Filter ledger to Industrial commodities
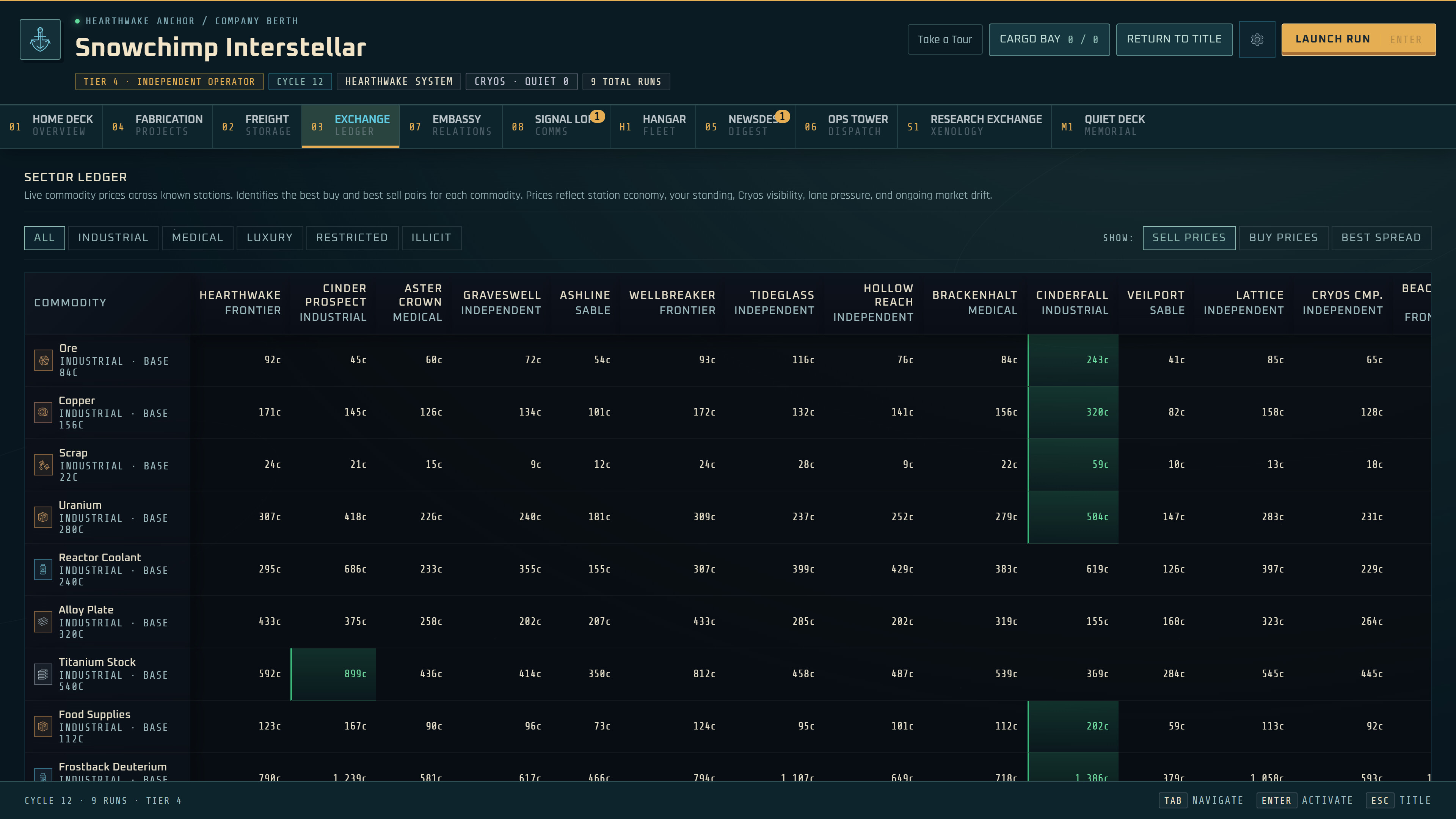Image resolution: width=1456 pixels, height=819 pixels. [x=113, y=238]
